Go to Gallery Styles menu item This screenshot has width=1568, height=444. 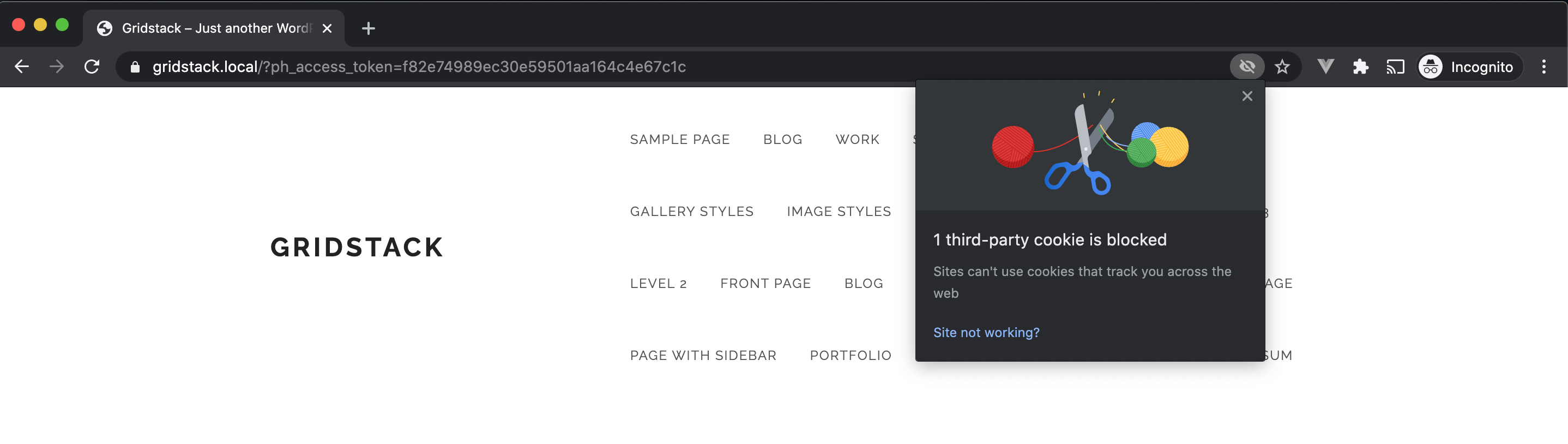pyautogui.click(x=691, y=211)
